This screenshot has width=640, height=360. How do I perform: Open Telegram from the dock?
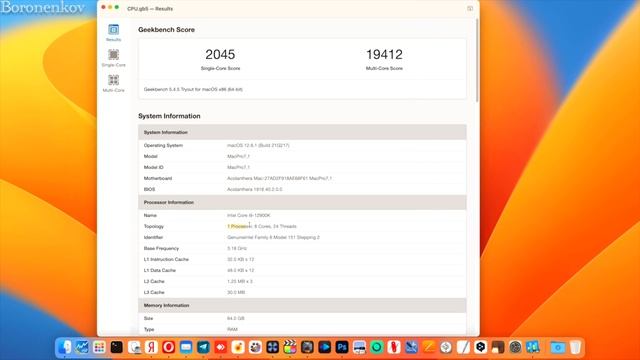point(203,347)
